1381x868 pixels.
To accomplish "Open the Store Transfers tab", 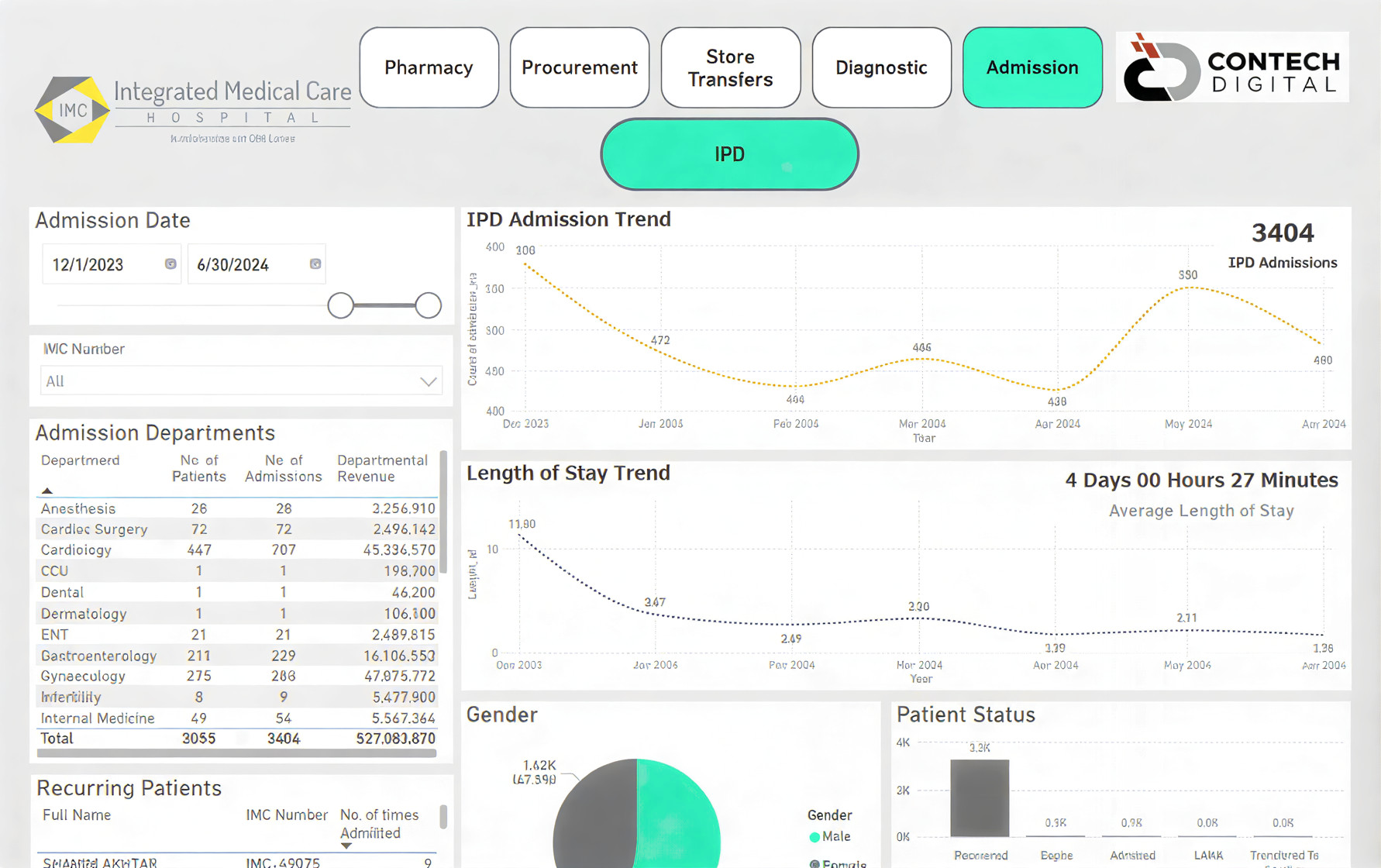I will point(730,67).
